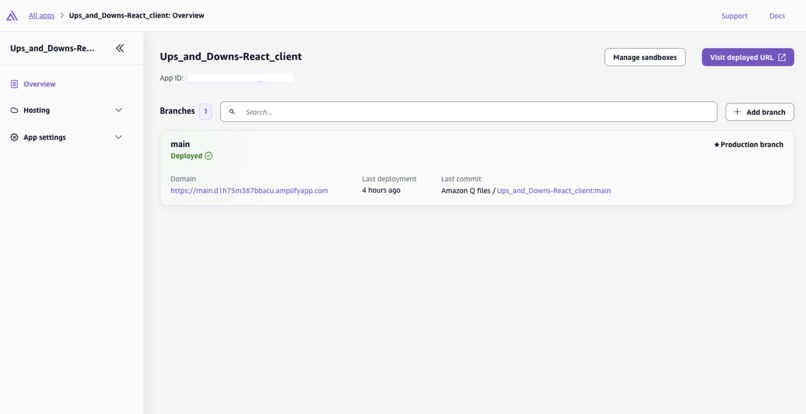
Task: Click the App ID label
Action: [x=172, y=78]
